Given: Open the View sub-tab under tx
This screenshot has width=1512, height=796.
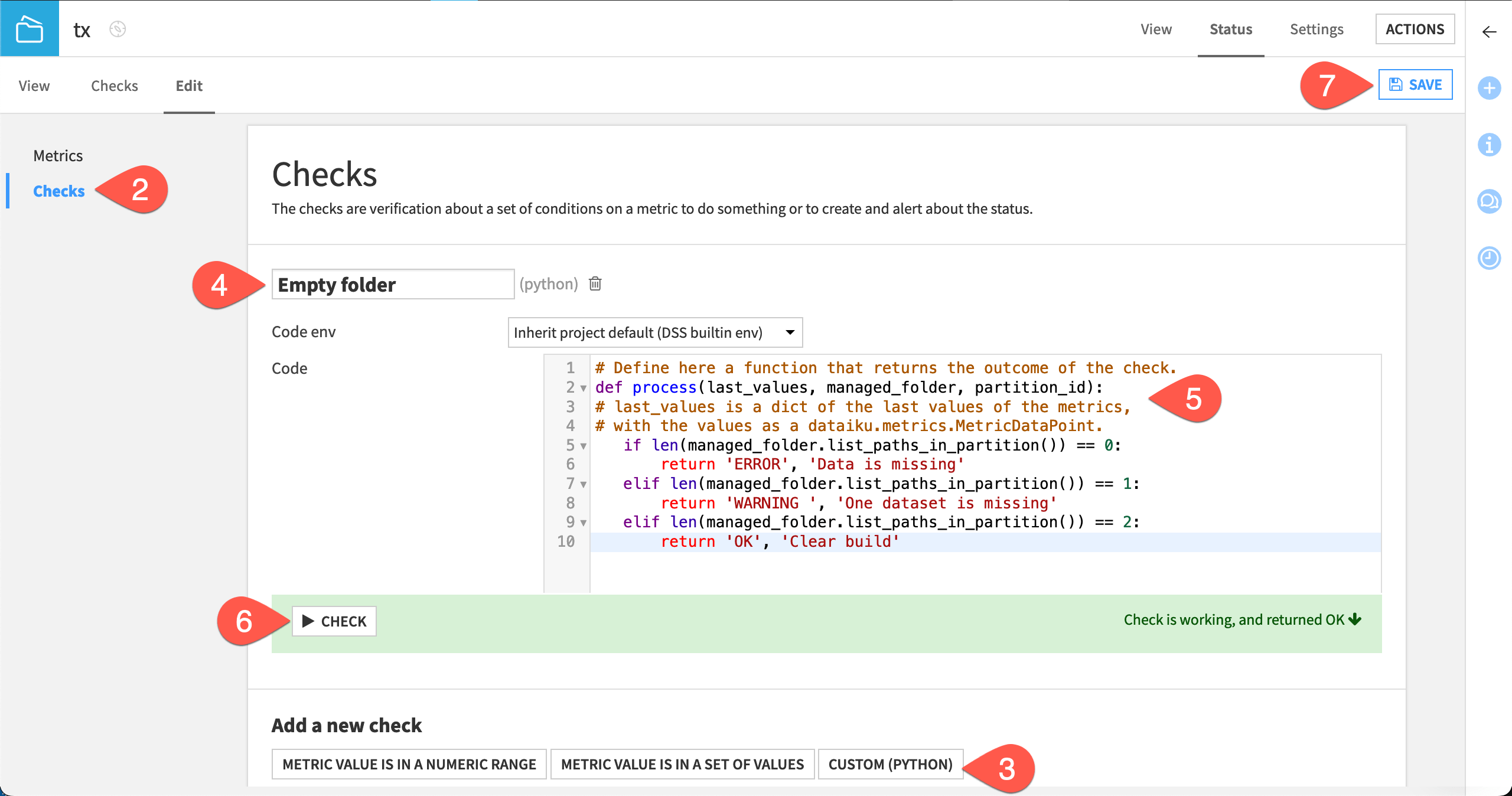Looking at the screenshot, I should coord(34,86).
